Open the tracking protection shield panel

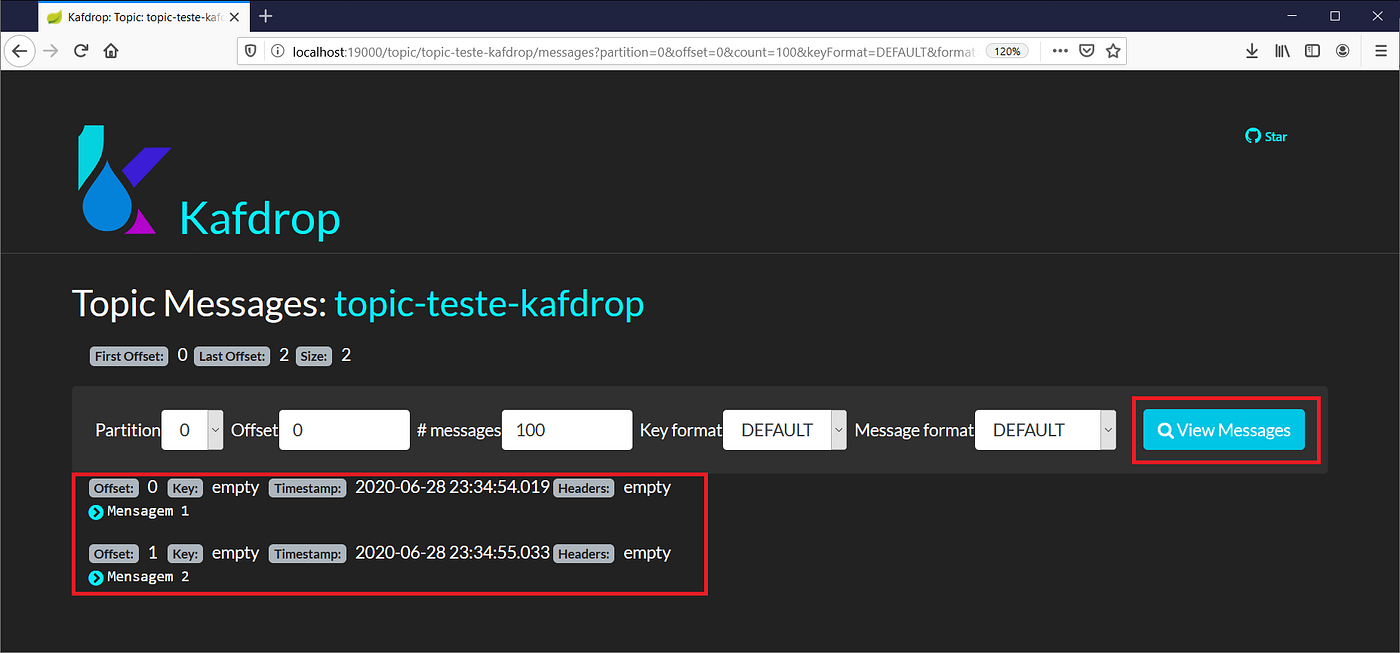tap(250, 50)
